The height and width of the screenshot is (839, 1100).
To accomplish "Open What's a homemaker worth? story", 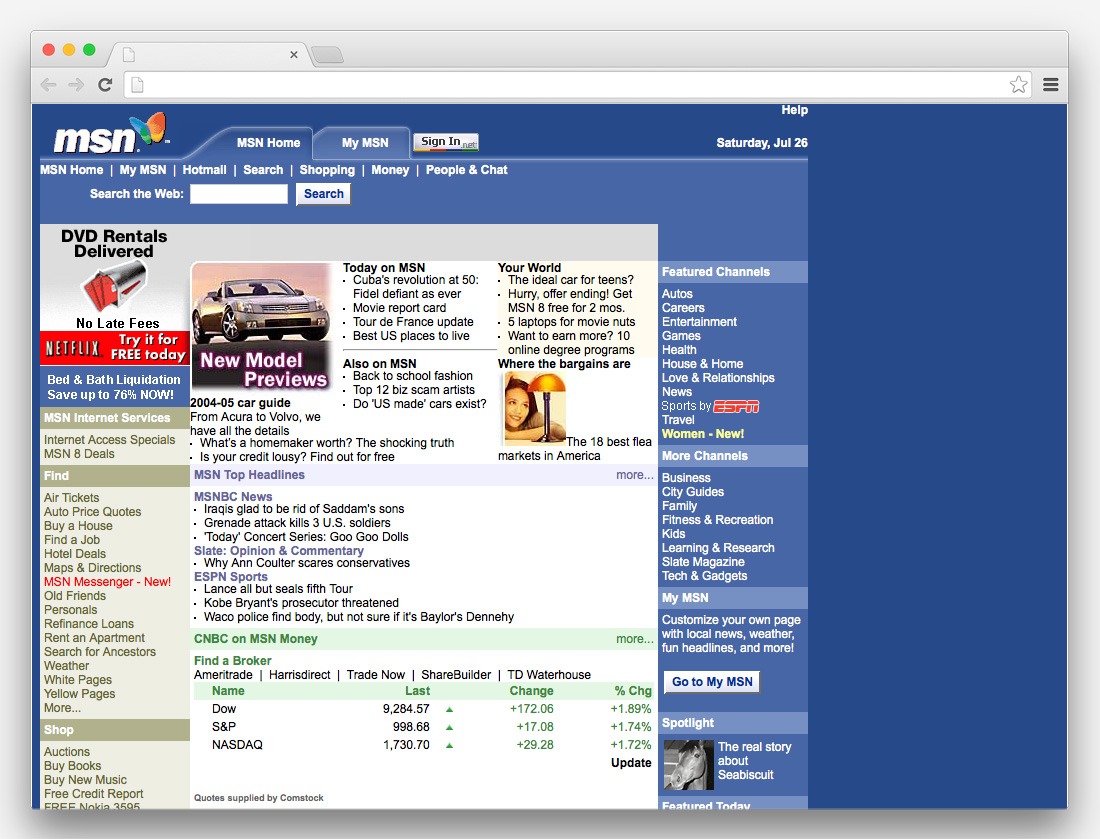I will [327, 443].
